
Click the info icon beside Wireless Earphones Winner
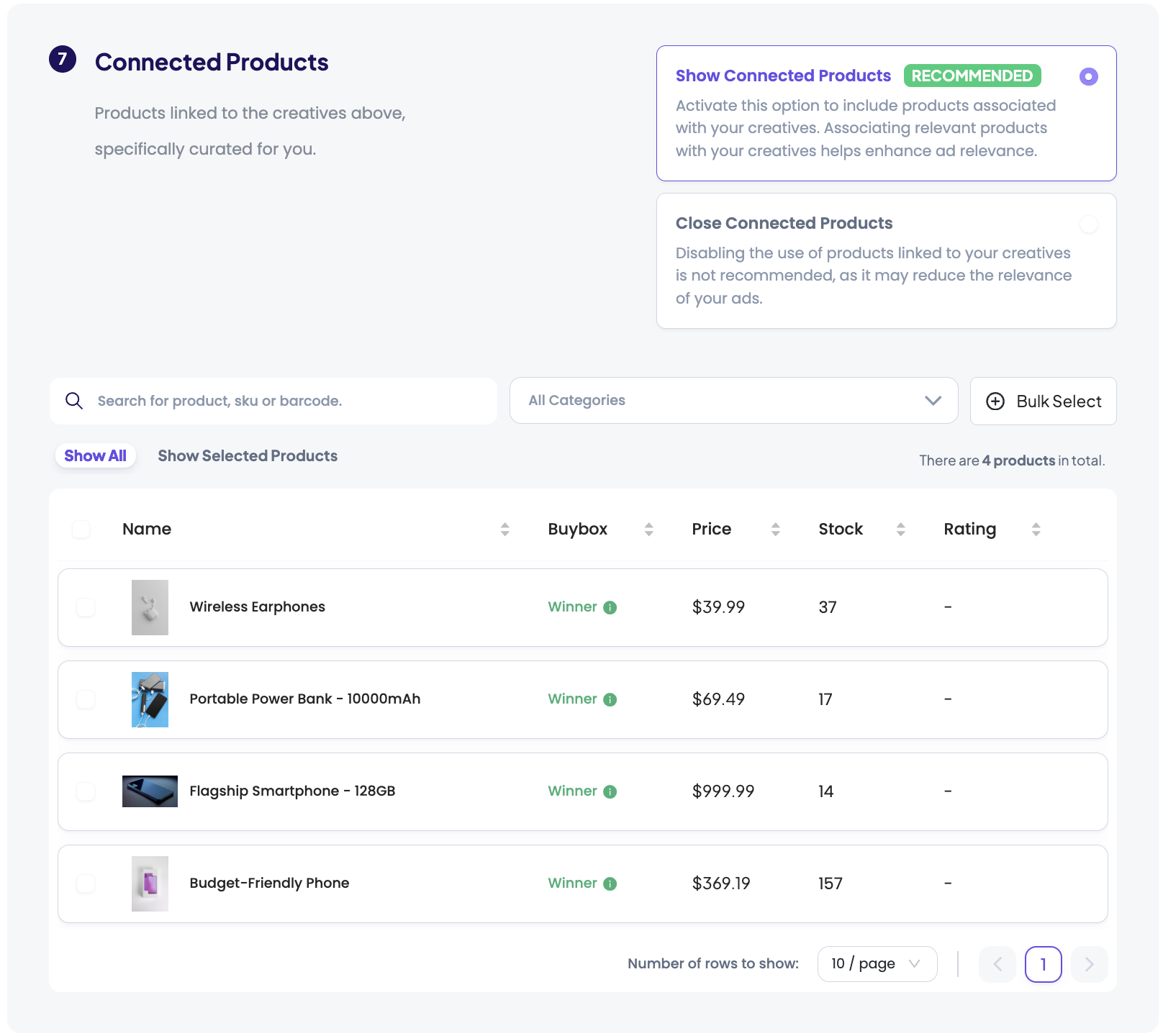point(610,607)
